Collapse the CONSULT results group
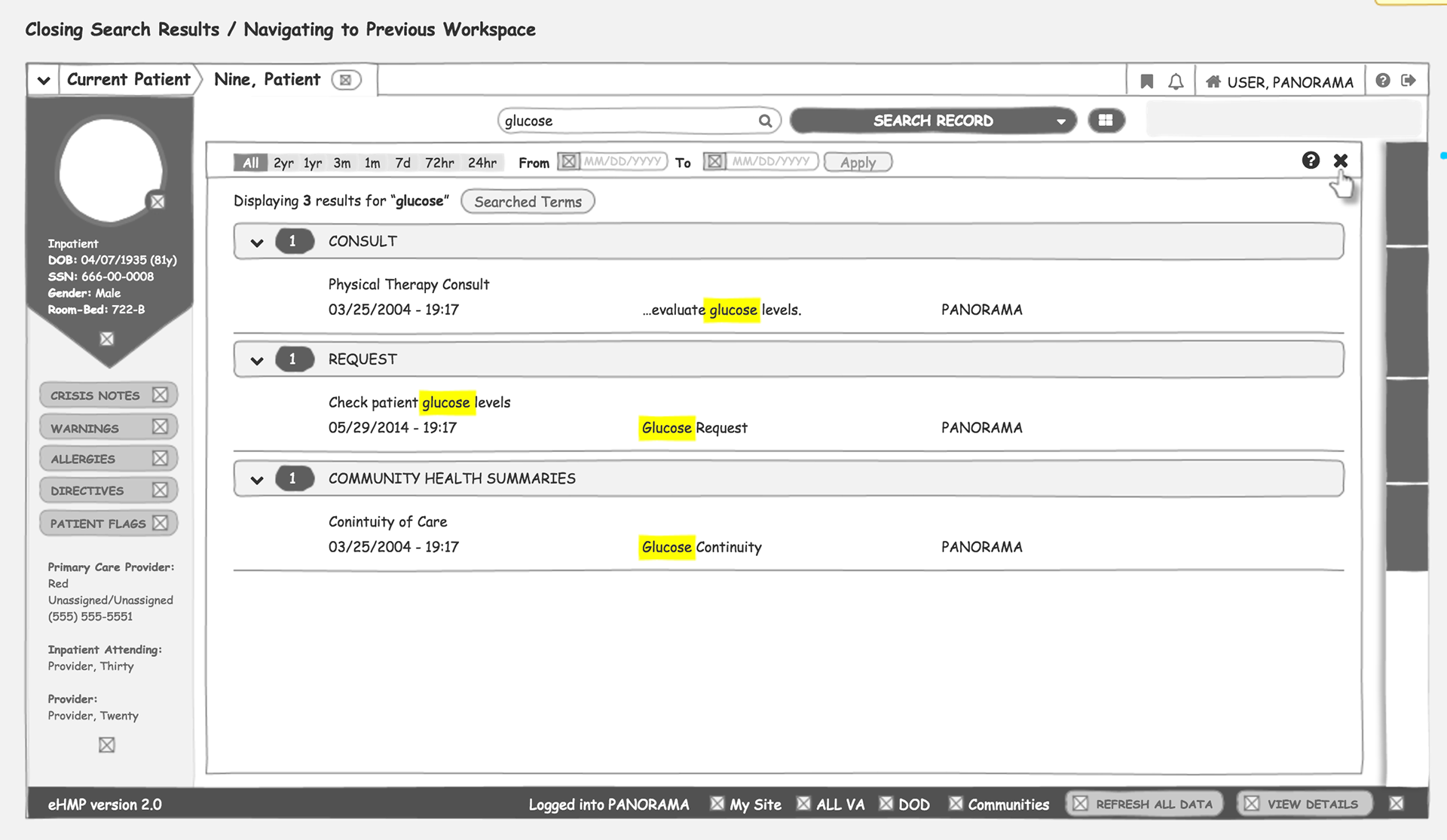1447x840 pixels. (257, 243)
